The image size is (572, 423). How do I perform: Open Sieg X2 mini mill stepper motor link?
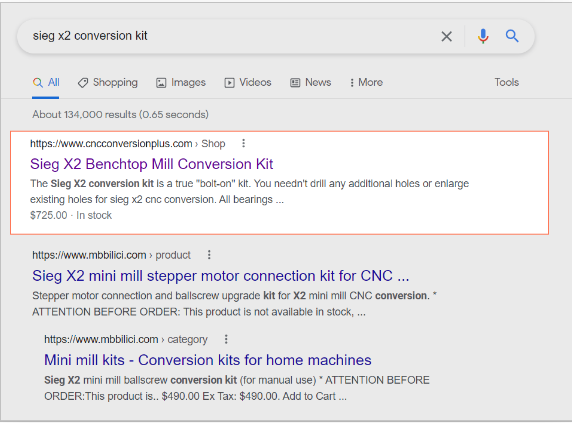tap(221, 276)
